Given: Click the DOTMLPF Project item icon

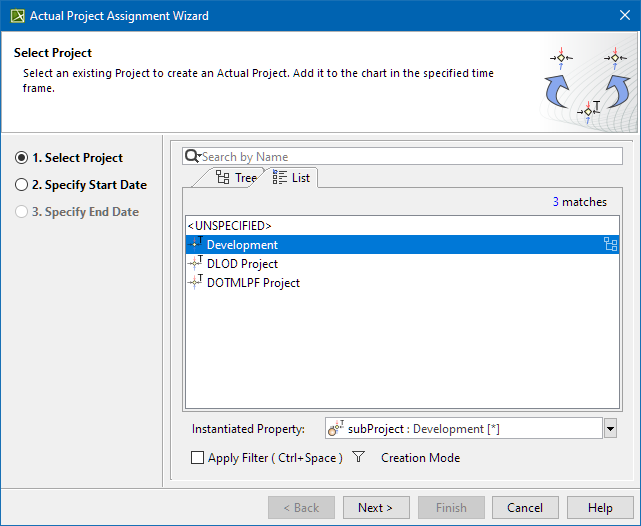Looking at the screenshot, I should [195, 282].
